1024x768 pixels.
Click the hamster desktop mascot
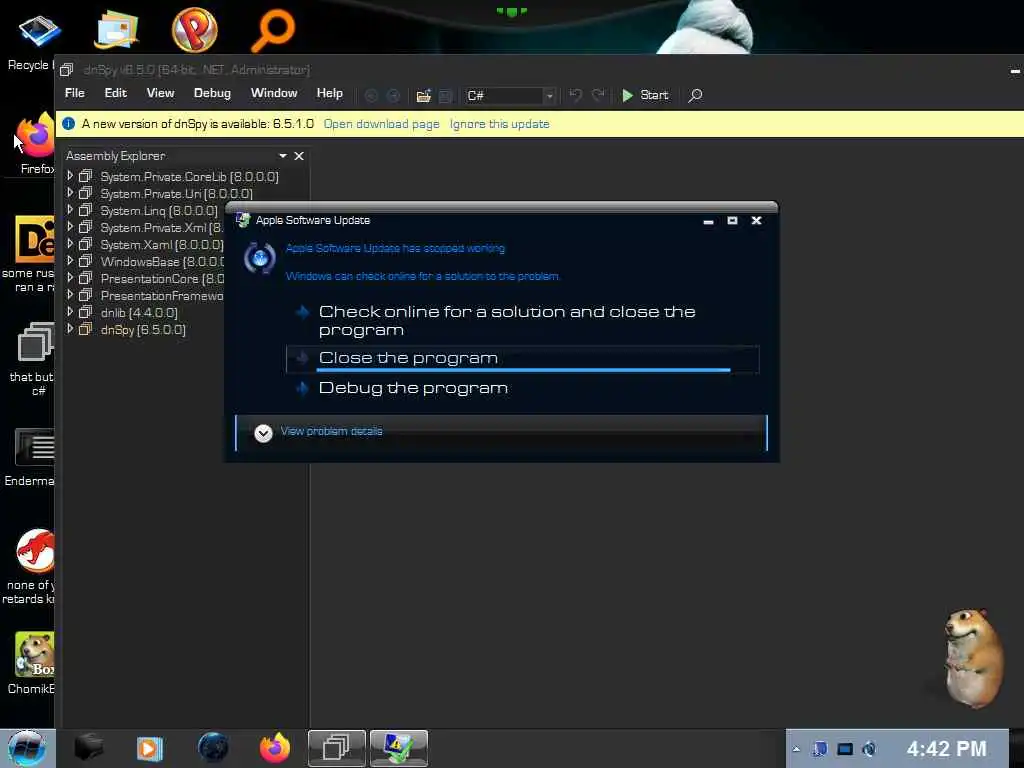(x=972, y=658)
